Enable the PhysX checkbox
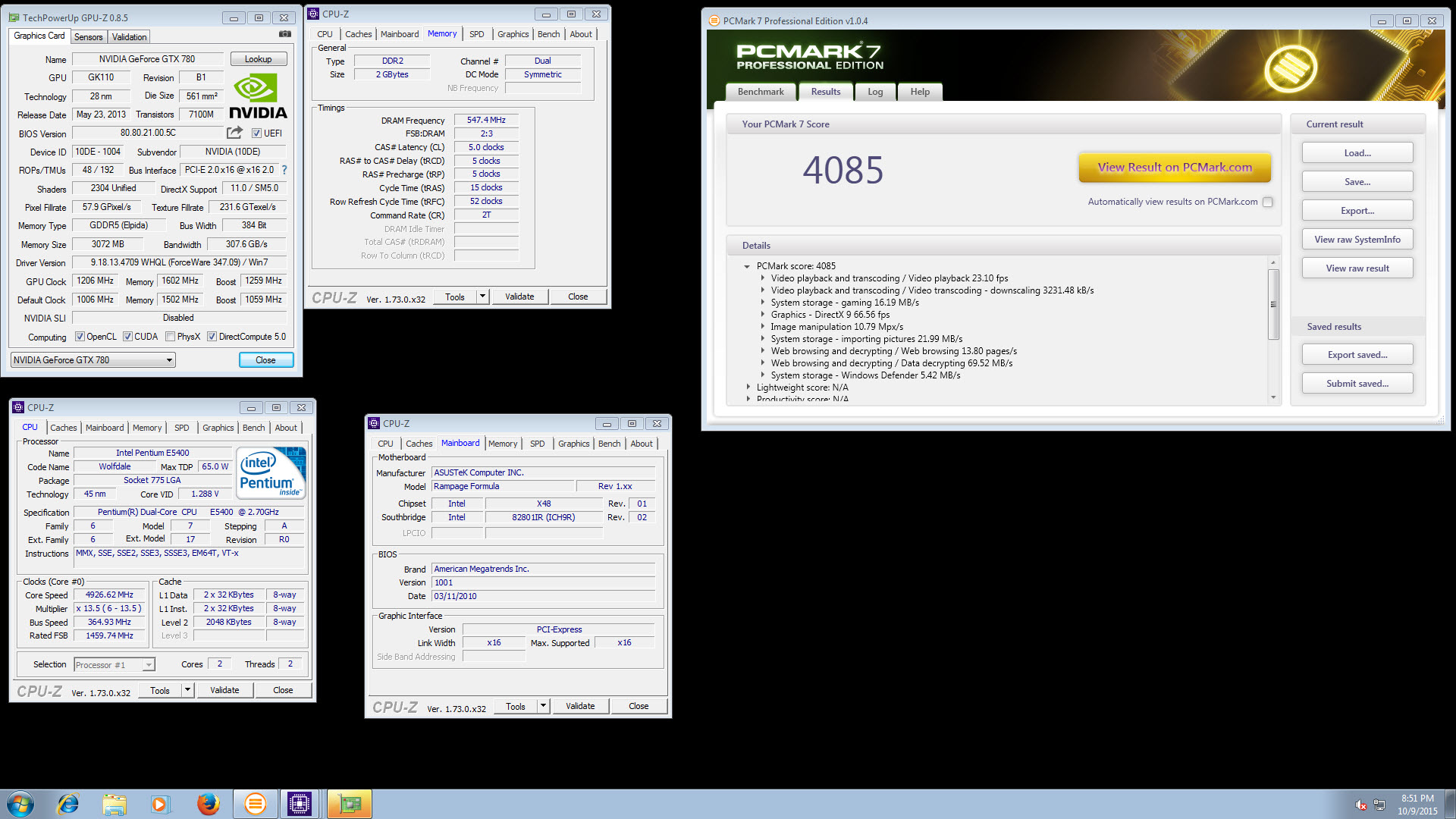 point(170,337)
